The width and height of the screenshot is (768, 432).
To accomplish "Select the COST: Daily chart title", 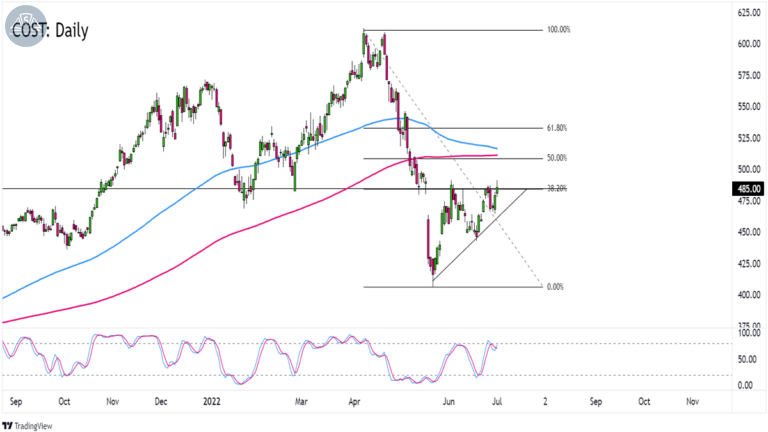I will coord(50,30).
